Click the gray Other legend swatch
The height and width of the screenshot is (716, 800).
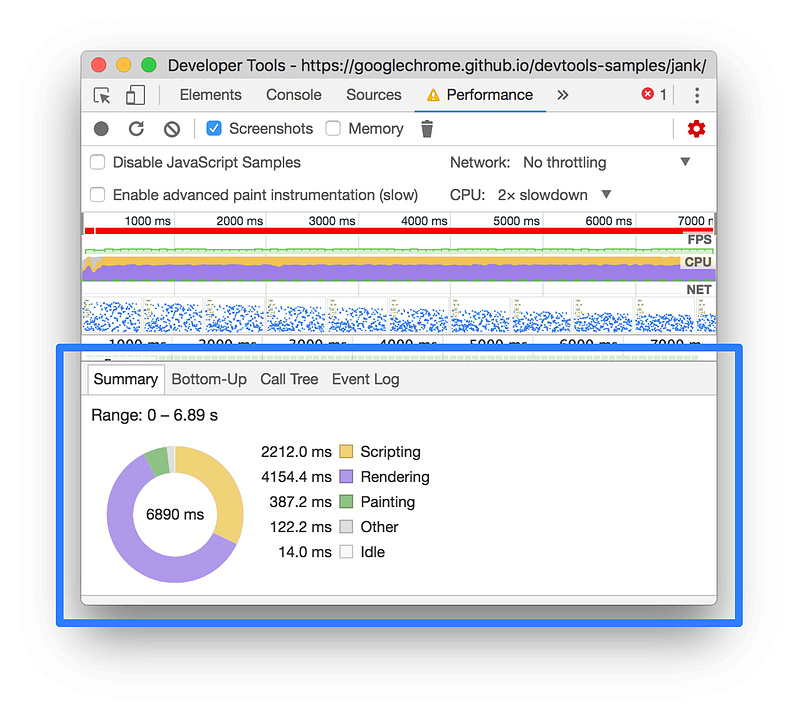click(346, 527)
